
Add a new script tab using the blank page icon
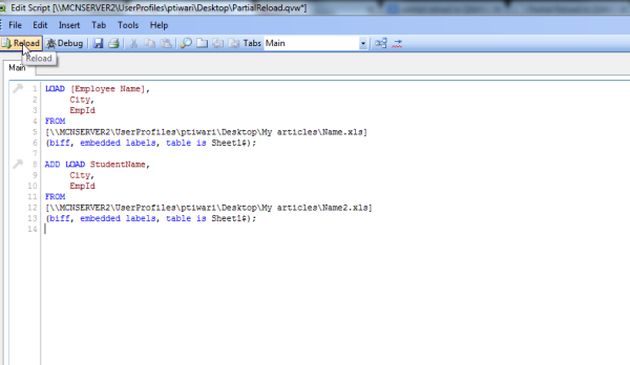tap(202, 43)
